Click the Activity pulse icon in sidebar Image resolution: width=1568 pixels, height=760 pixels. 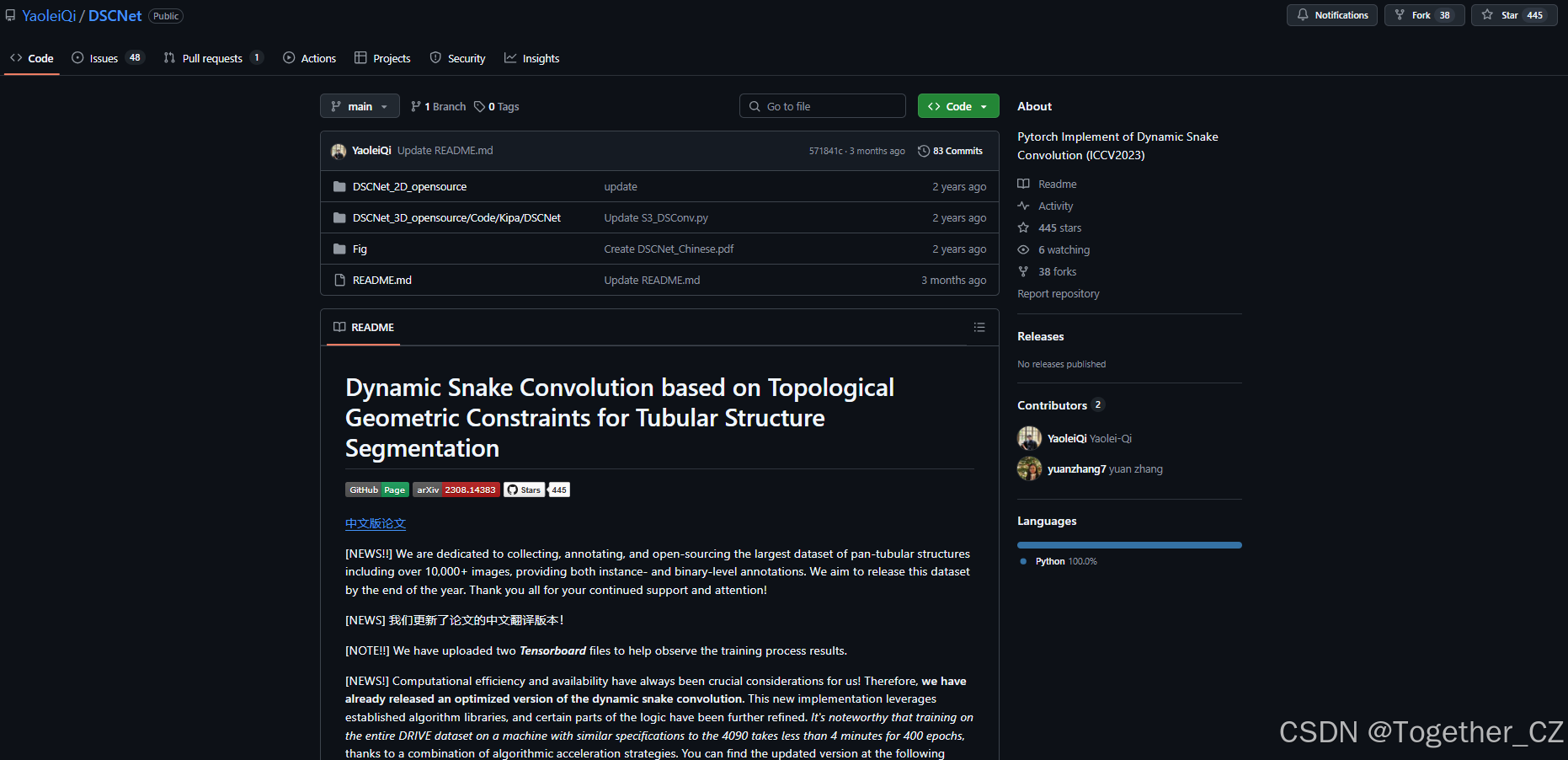[1023, 206]
